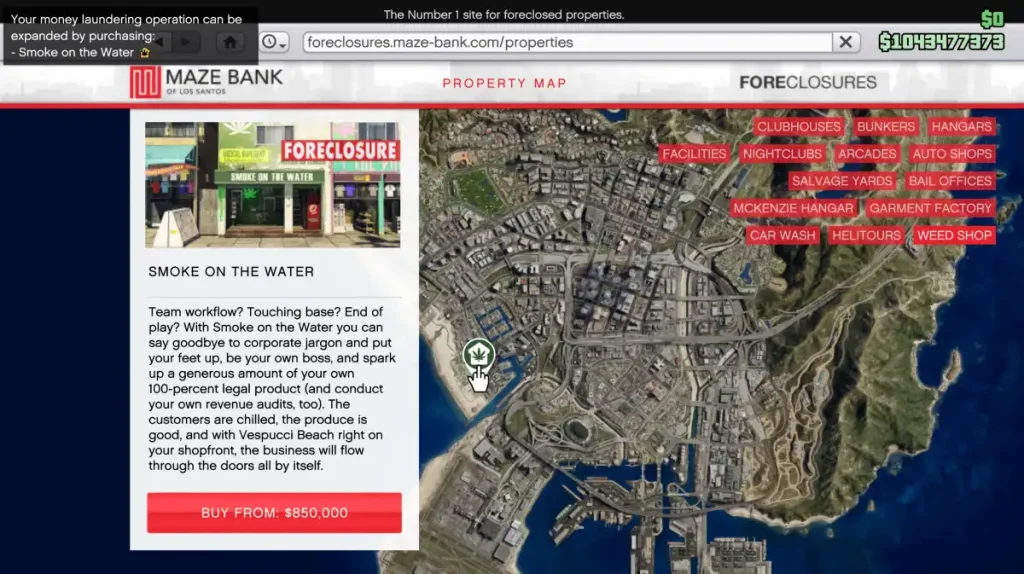Click the Smoke on the Water title
Viewport: 1024px width, 574px height.
pyautogui.click(x=231, y=272)
